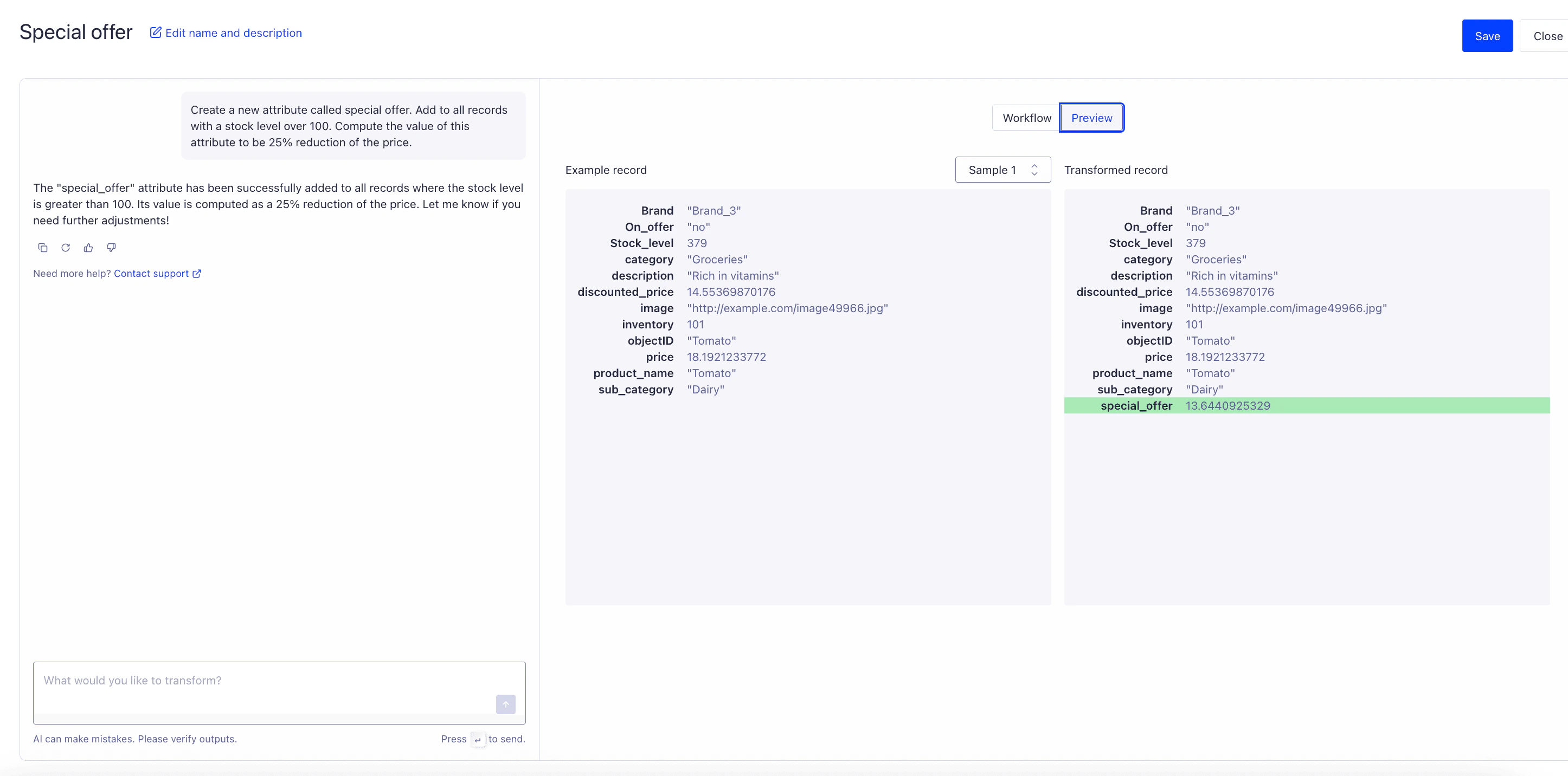This screenshot has width=1568, height=776.
Task: Switch to the Workflow view
Action: [x=1026, y=118]
